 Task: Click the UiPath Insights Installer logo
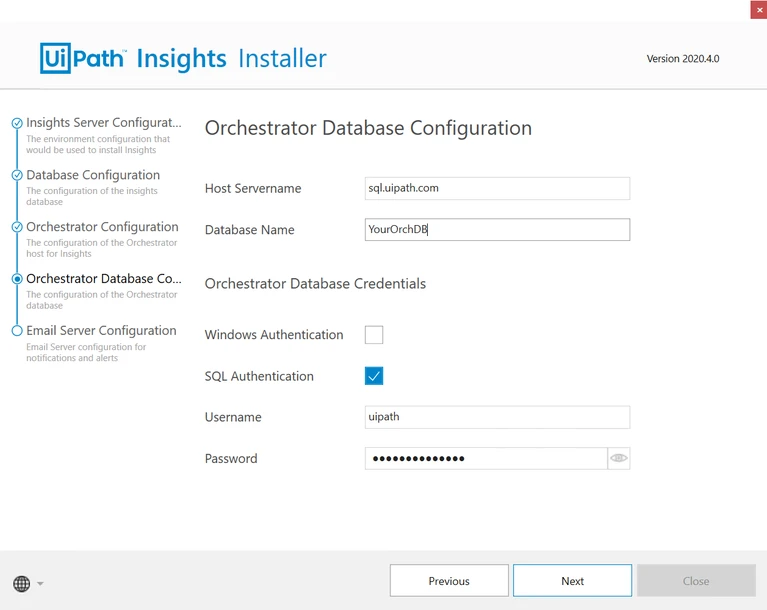(183, 59)
